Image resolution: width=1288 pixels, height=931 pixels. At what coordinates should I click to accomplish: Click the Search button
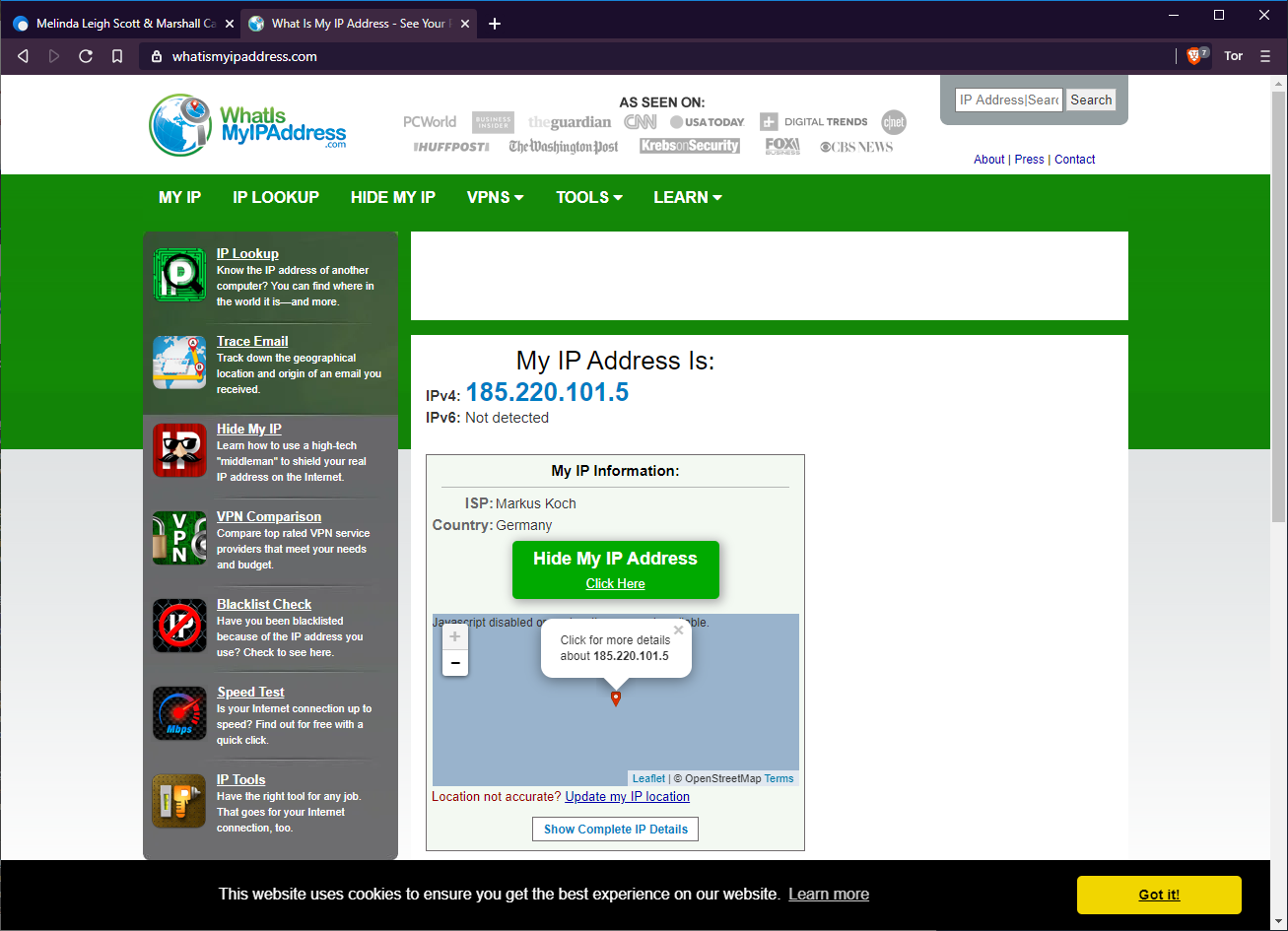point(1091,100)
